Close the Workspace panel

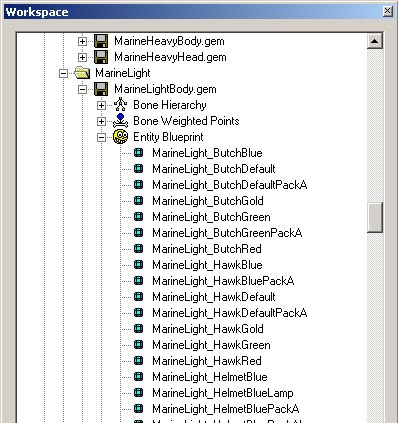(x=387, y=11)
